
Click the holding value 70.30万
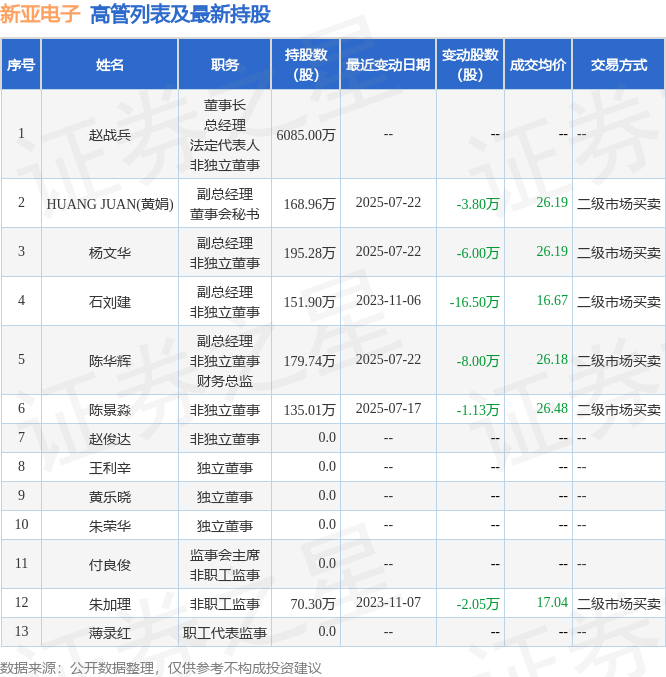pyautogui.click(x=312, y=604)
